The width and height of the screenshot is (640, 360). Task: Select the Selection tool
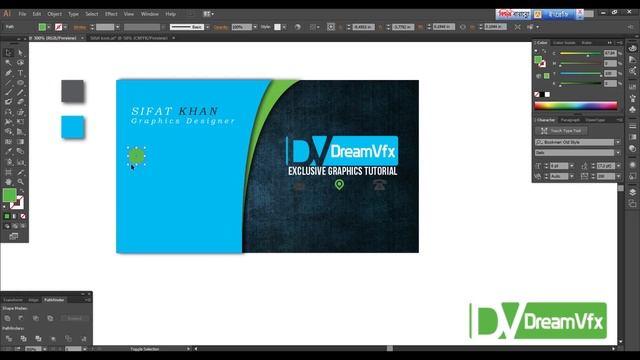pyautogui.click(x=9, y=53)
